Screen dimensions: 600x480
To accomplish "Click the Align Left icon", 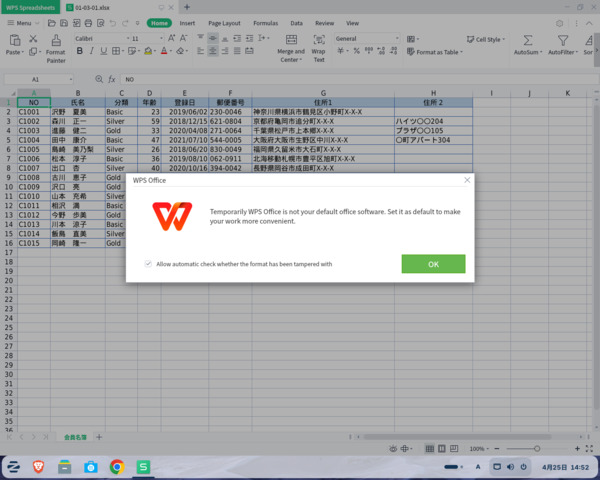I will [201, 51].
